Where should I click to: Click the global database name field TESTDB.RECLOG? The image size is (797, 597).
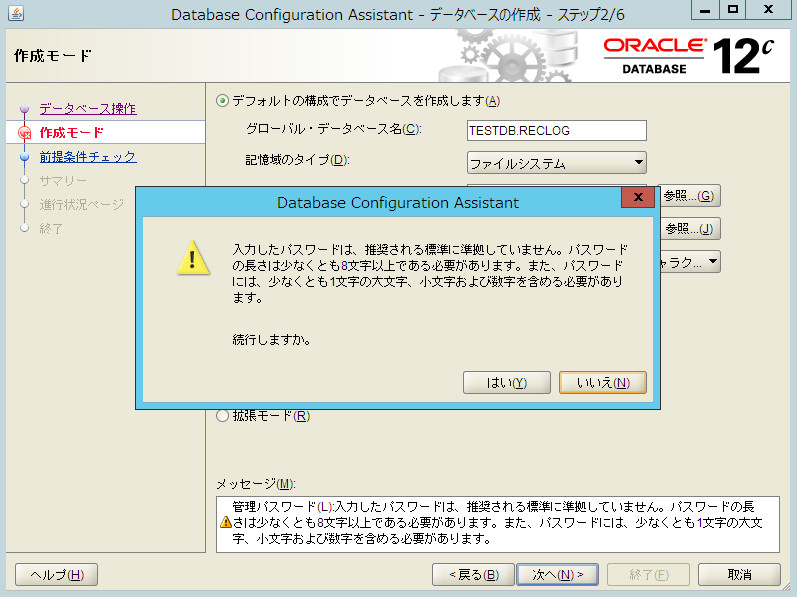557,131
